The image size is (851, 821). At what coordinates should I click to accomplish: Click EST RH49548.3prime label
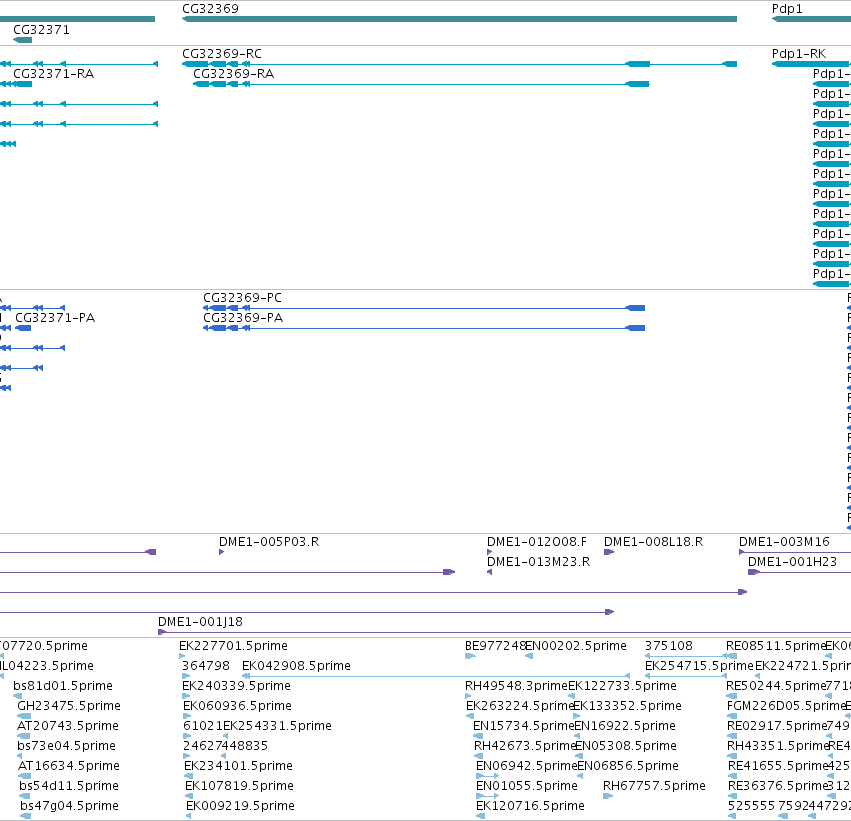(x=516, y=686)
